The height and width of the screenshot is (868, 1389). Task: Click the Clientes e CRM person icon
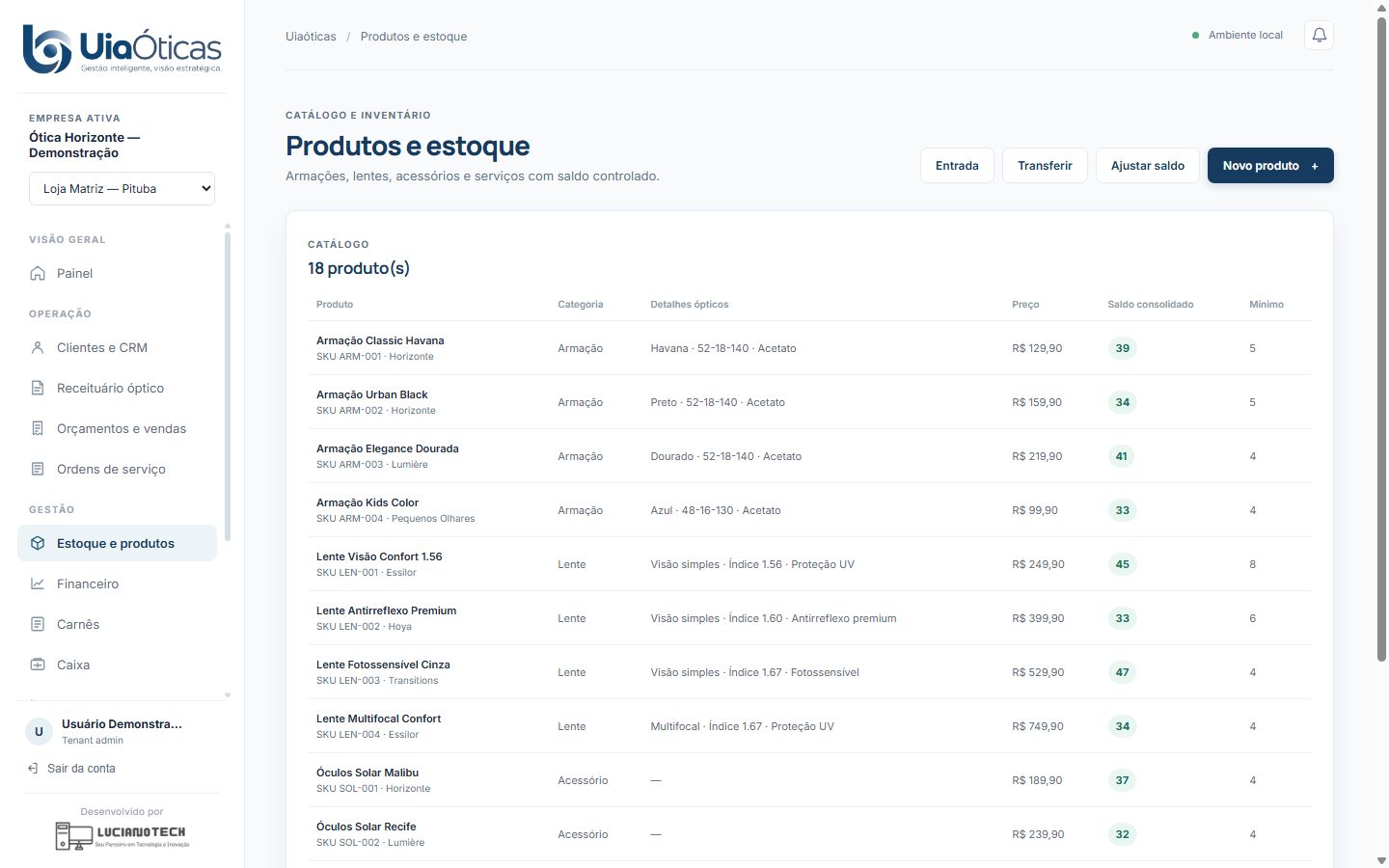pyautogui.click(x=38, y=347)
